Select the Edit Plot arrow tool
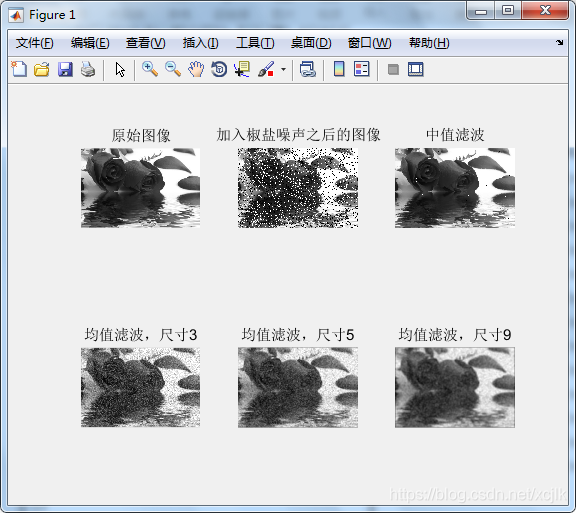Viewport: 576px width, 513px height. (x=120, y=69)
